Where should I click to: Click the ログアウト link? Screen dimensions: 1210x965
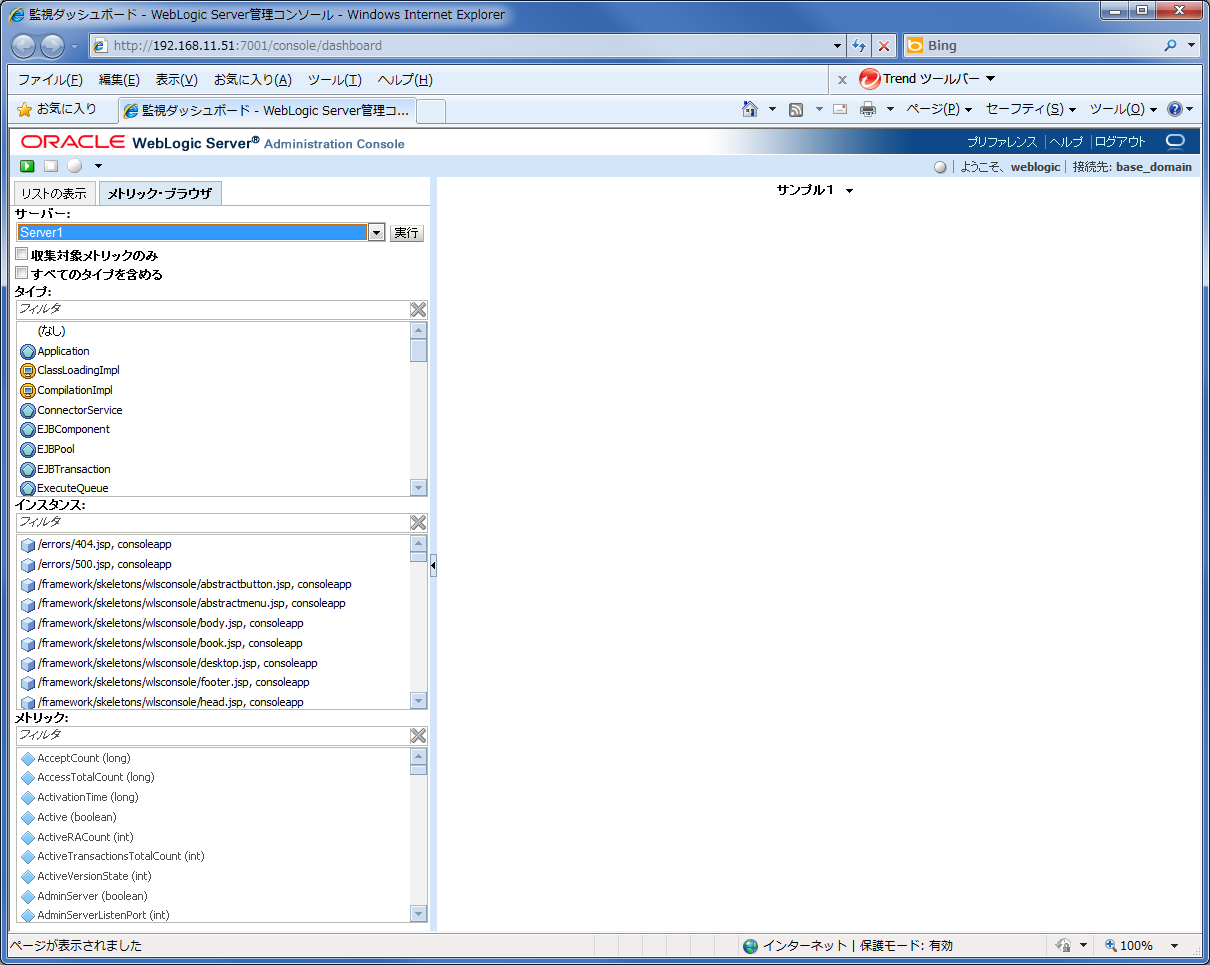click(x=1120, y=142)
